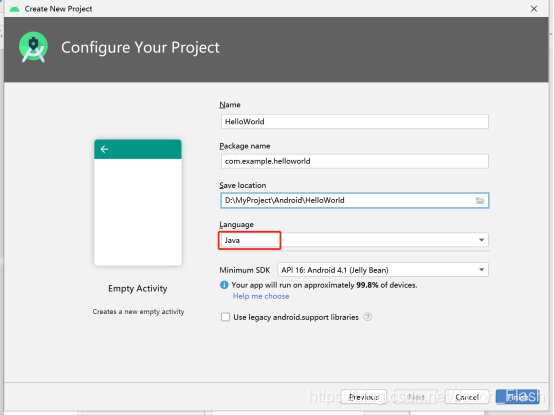Click the Android icon in the title bar
This screenshot has height=415, width=554.
(x=14, y=9)
